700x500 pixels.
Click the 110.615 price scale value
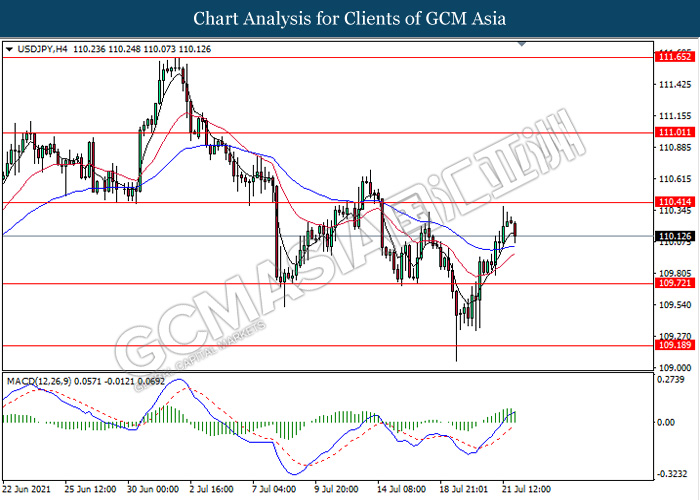[x=675, y=179]
